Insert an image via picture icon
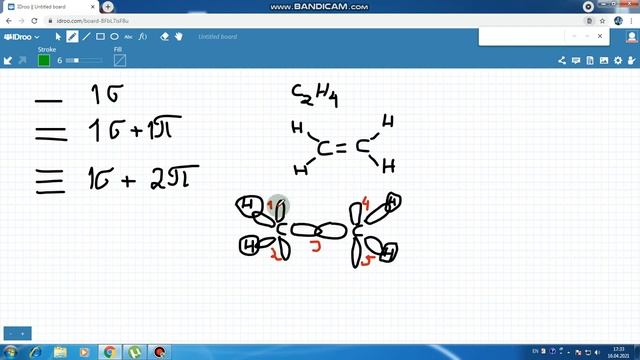 point(604,60)
